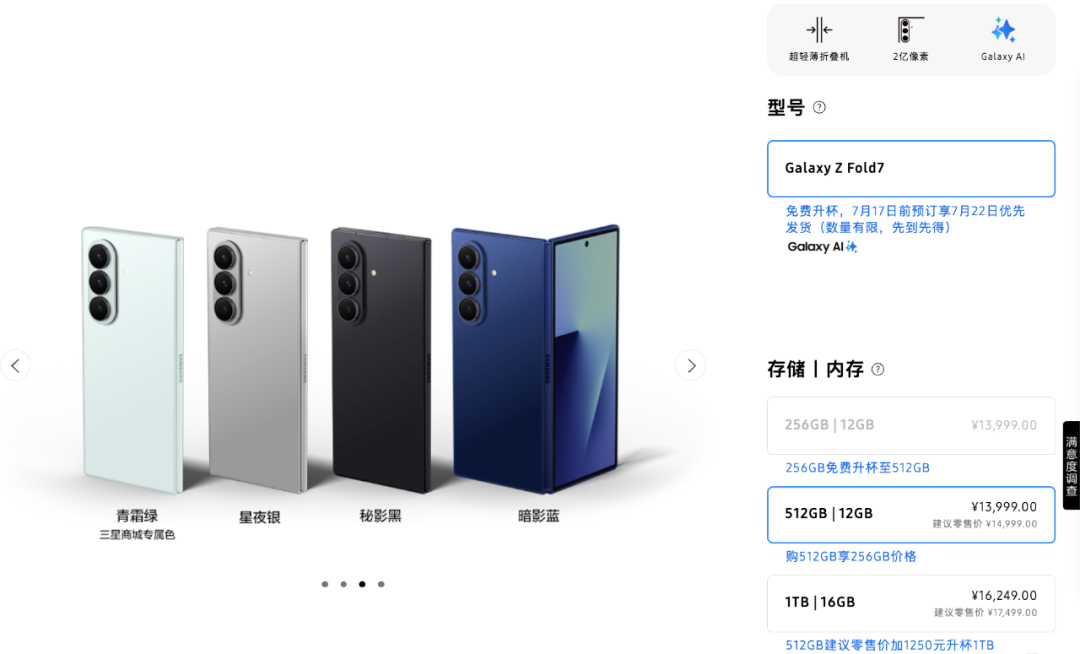Choose the 512GB | 12GB storage option
The image size is (1080, 654).
coord(911,514)
